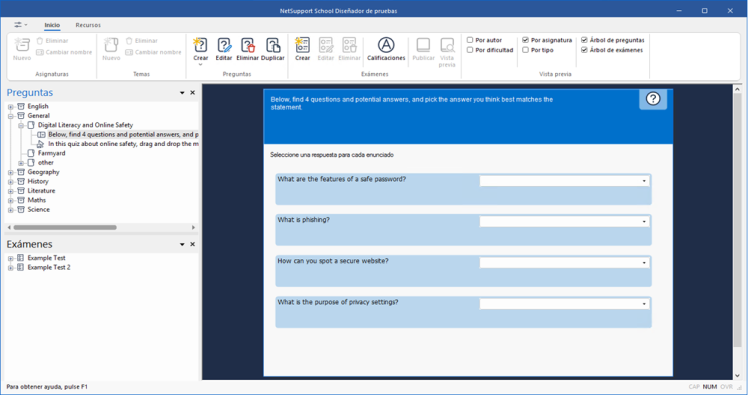Click the English subject folder icon
748x395 pixels.
click(x=21, y=106)
